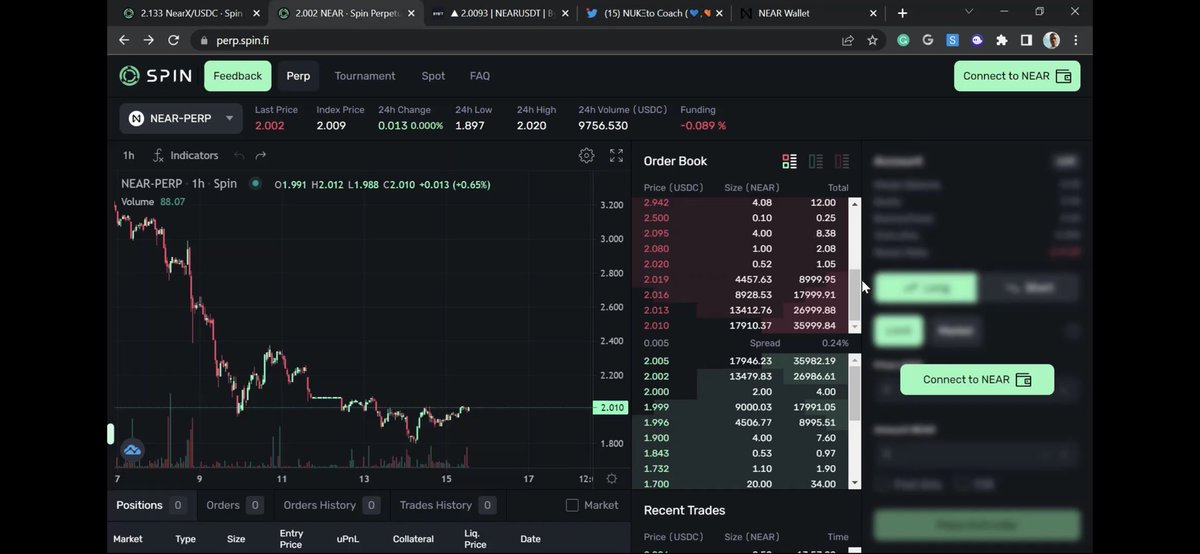
Task: Toggle the chart series status indicator dot
Action: [x=255, y=184]
